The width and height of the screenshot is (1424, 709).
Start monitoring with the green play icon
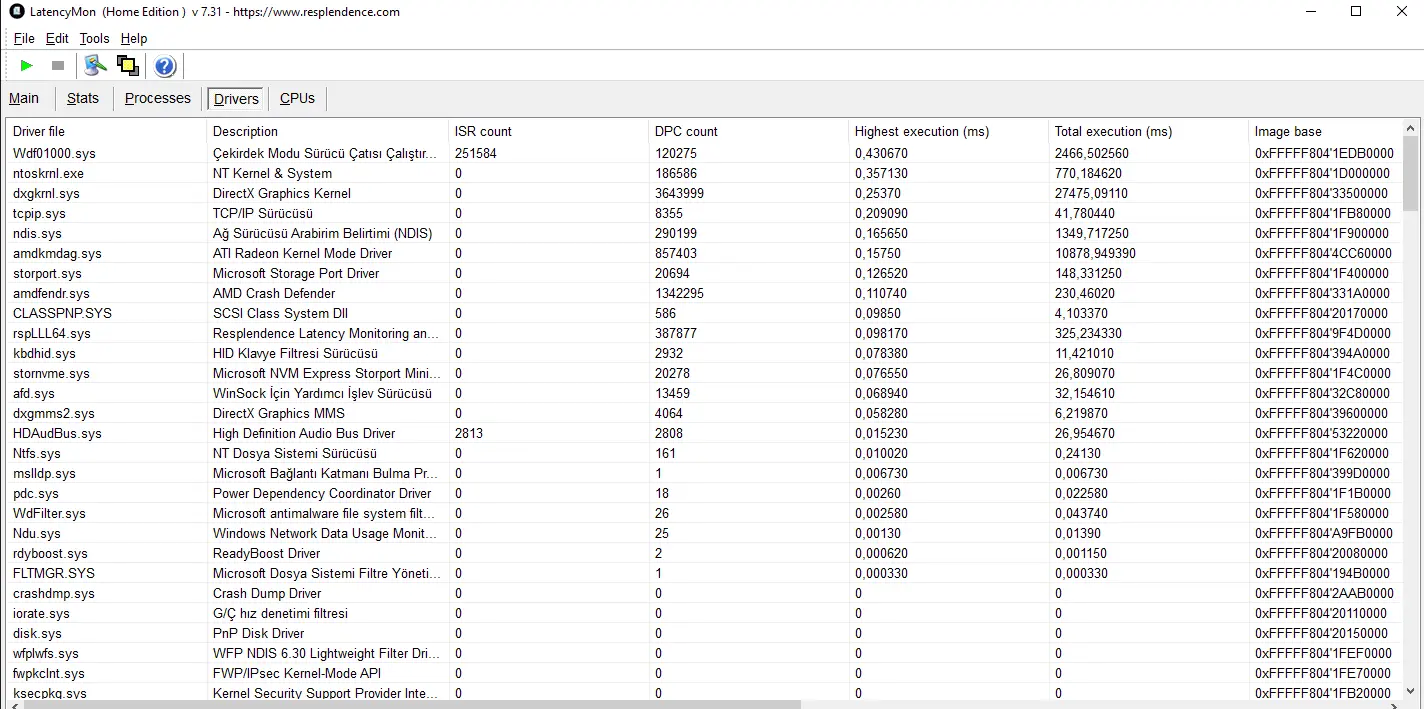click(27, 66)
